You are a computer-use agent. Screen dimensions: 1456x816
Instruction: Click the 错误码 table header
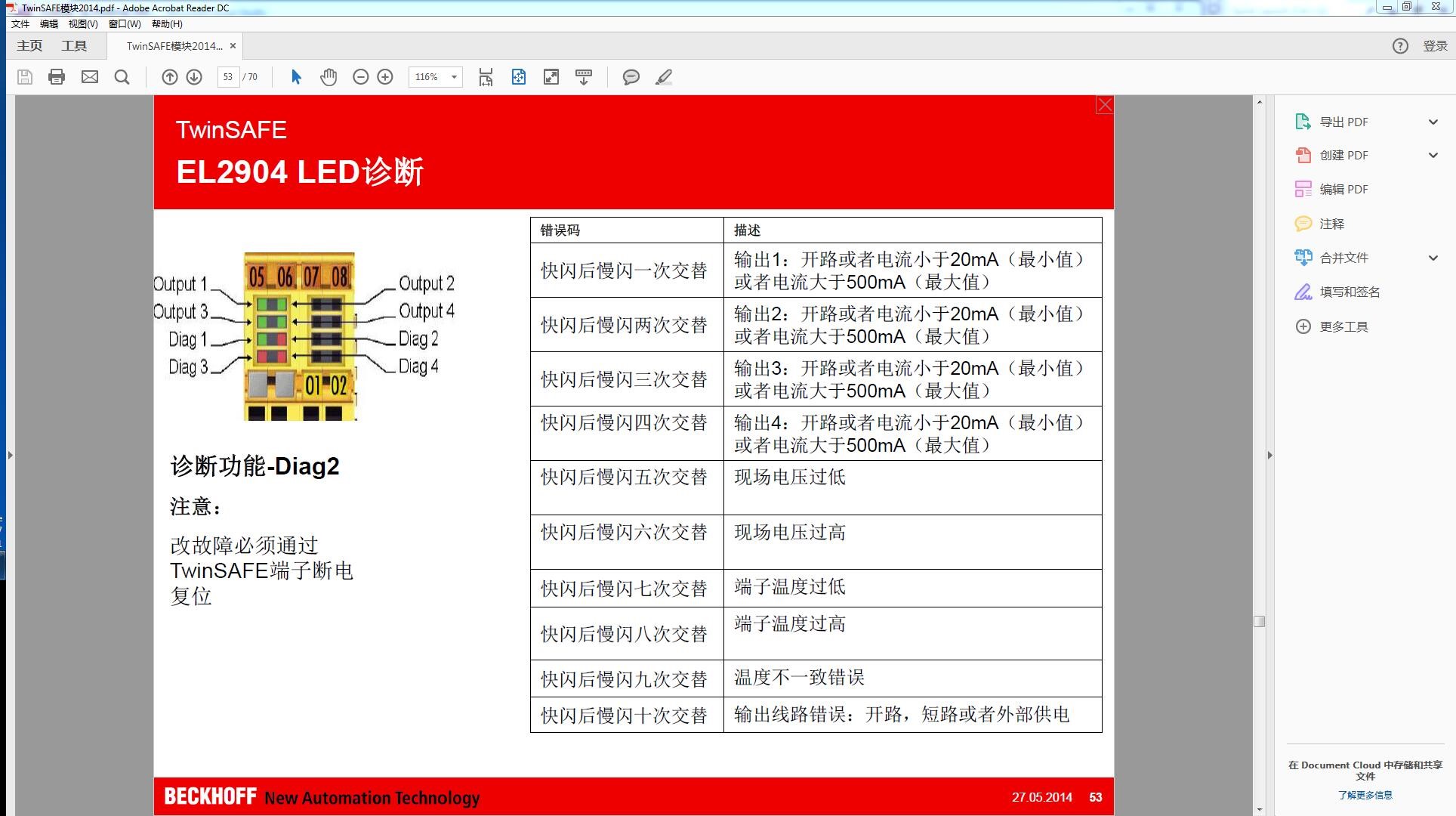point(627,230)
